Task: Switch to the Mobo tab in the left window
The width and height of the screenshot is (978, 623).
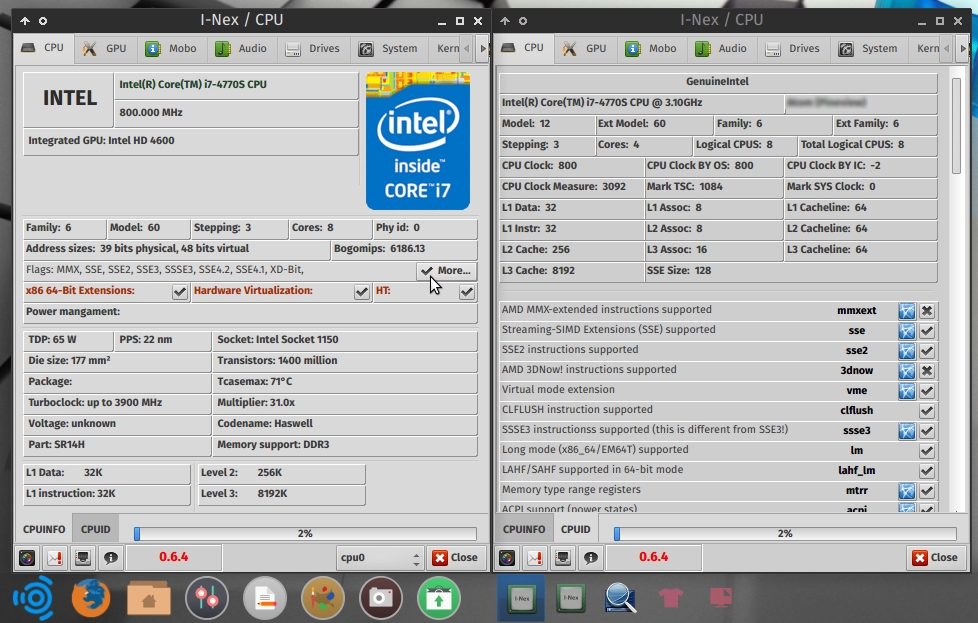Action: 170,49
